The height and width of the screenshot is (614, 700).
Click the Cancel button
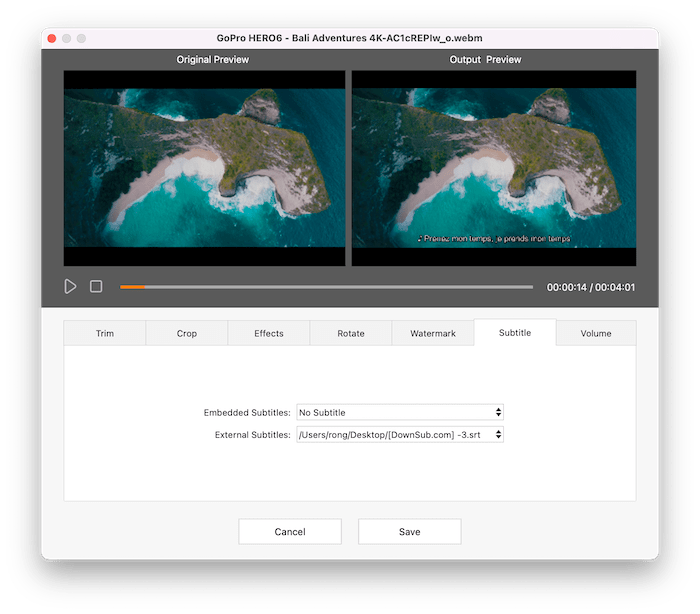point(290,531)
